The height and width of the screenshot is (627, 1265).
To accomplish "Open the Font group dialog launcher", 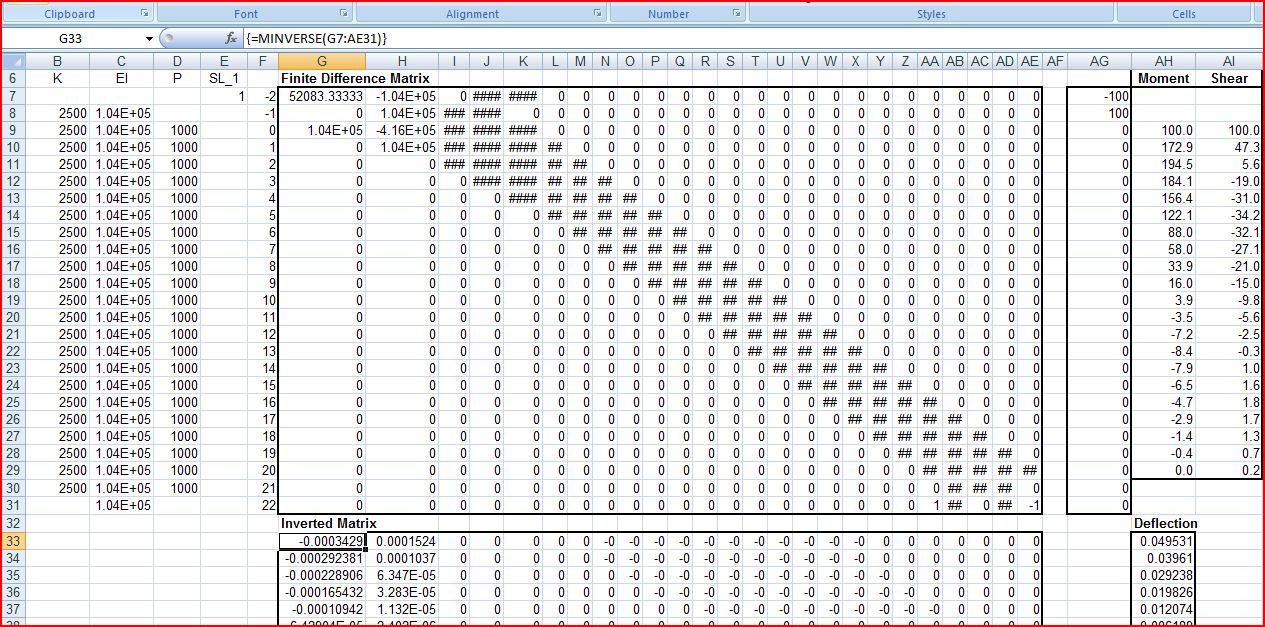I will coord(344,14).
